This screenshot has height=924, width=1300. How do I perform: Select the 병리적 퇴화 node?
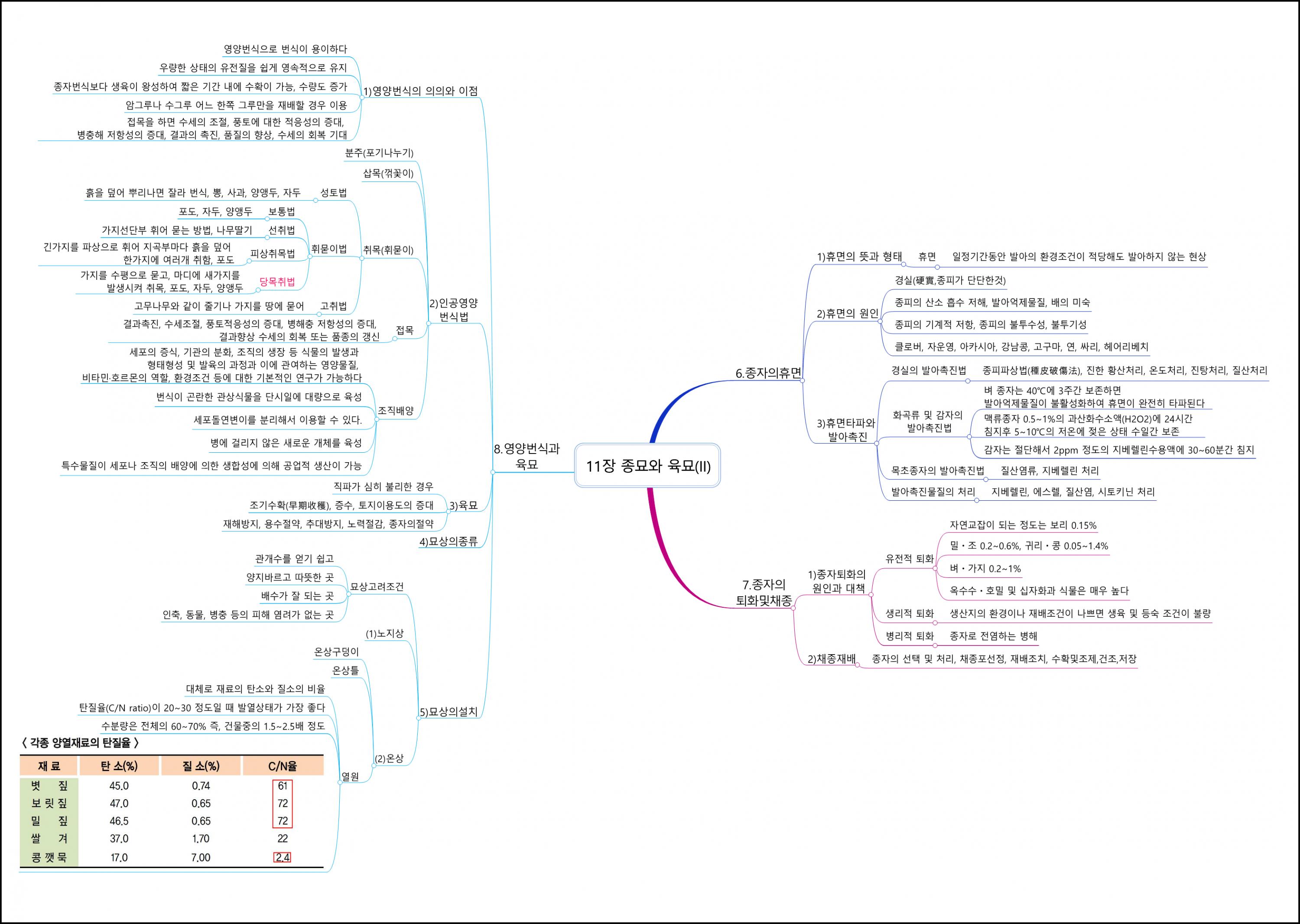(x=910, y=636)
